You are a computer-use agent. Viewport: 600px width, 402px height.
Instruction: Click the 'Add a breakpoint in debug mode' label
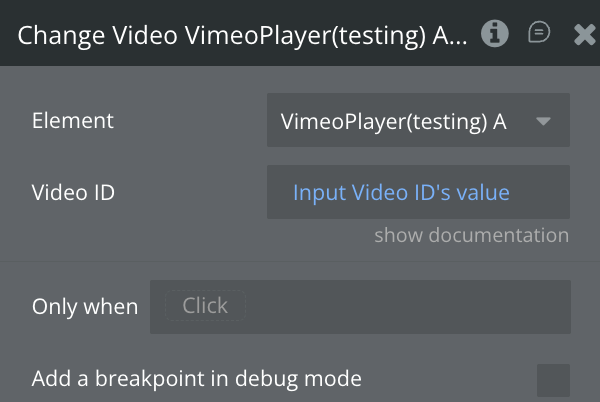coord(196,379)
